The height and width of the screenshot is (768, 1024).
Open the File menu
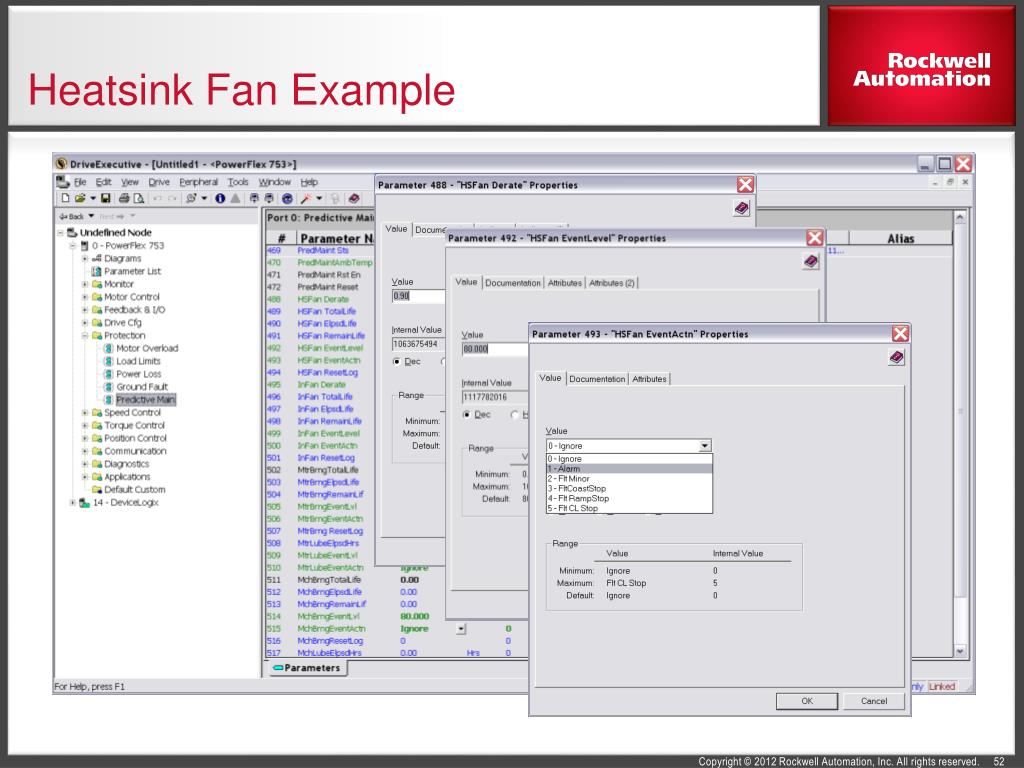click(80, 182)
